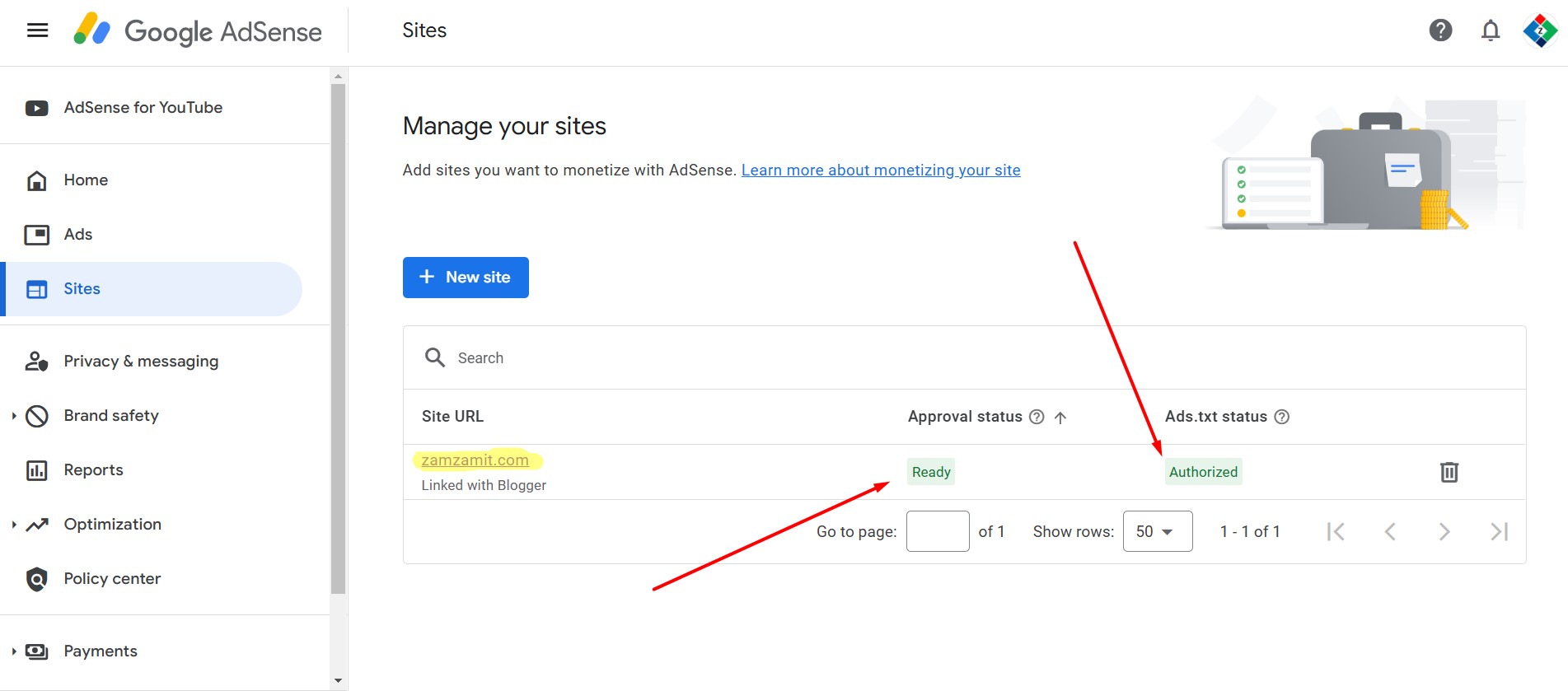Open AdSense for YouTube in sidebar

pos(143,108)
